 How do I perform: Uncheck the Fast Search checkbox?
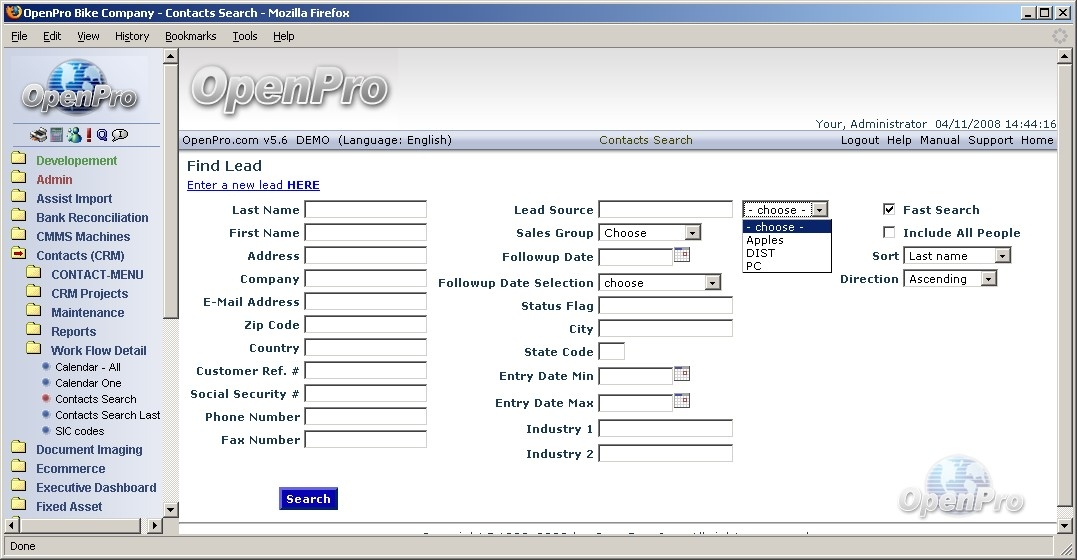[x=889, y=210]
